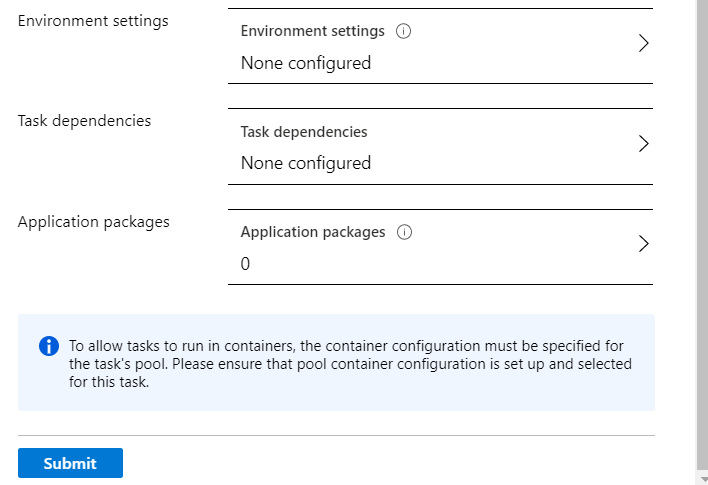
Task: Click the info icon beside Application packages
Action: tap(404, 232)
